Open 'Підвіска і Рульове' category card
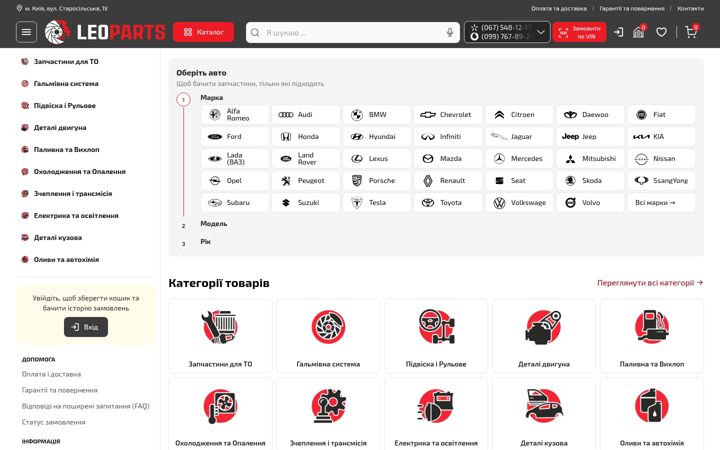 pos(436,336)
